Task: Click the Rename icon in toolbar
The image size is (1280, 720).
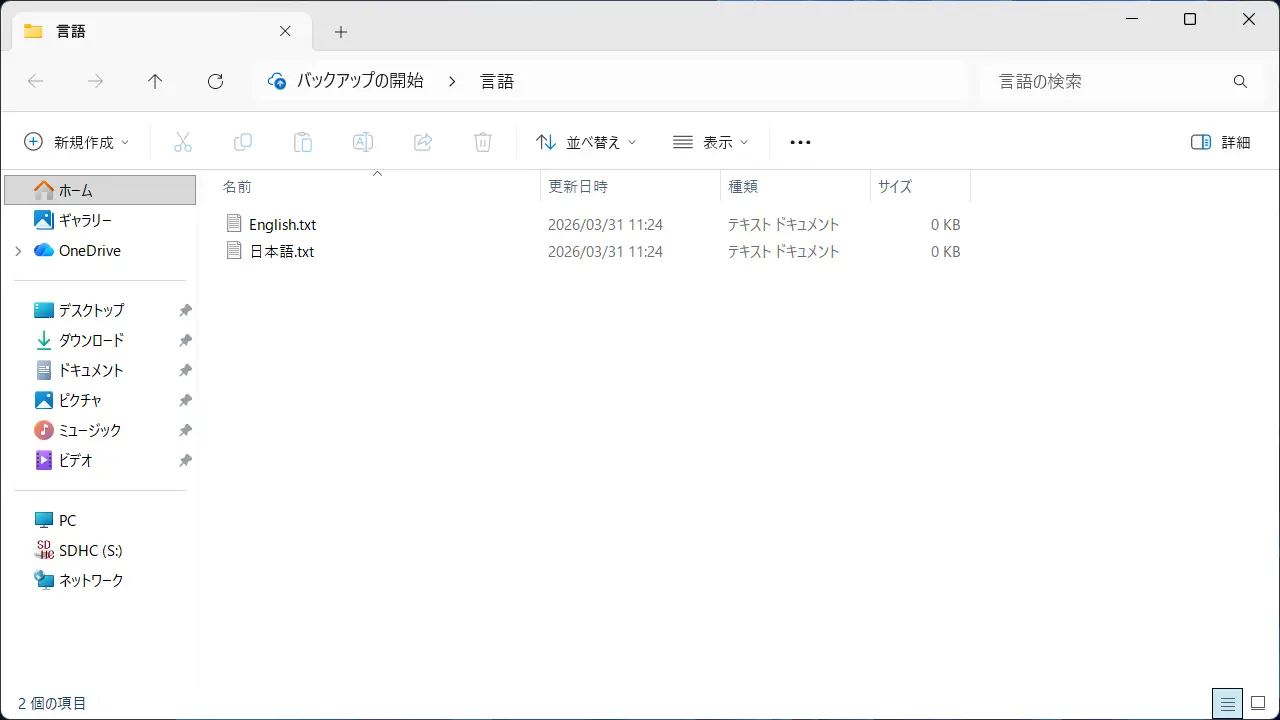Action: [x=363, y=142]
